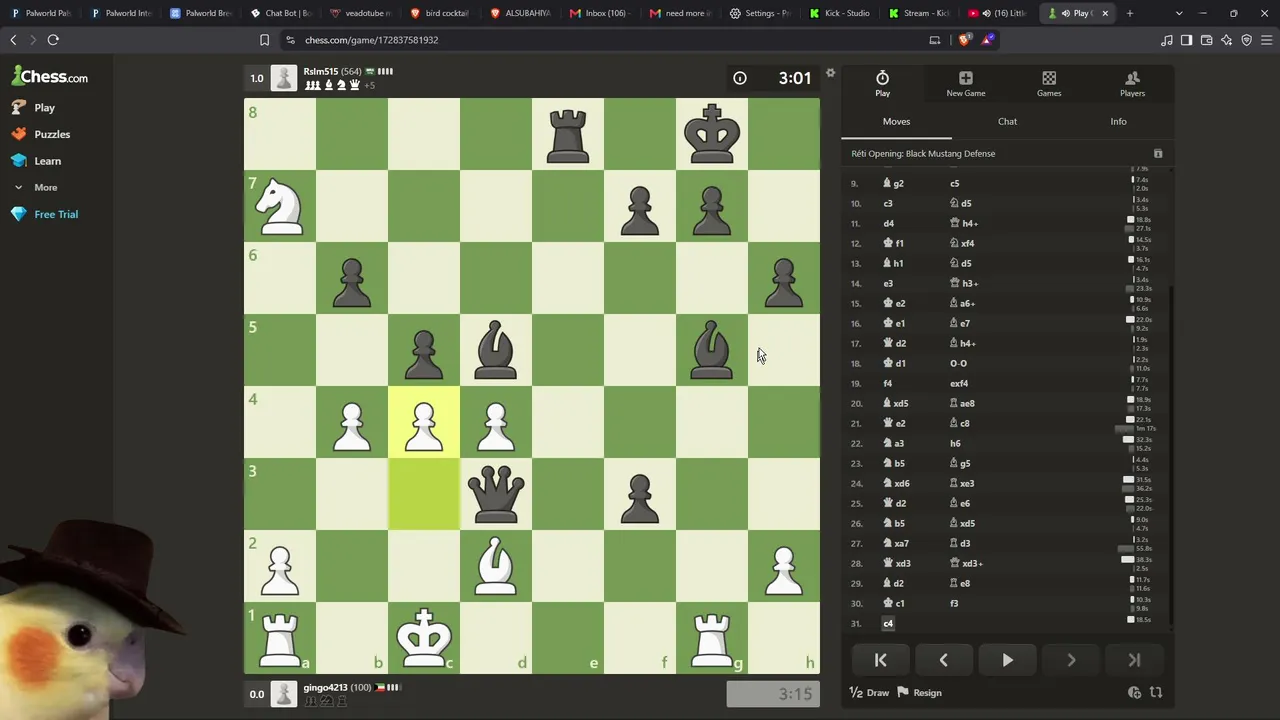Open board settings gear icon
The image size is (1280, 720).
(830, 73)
